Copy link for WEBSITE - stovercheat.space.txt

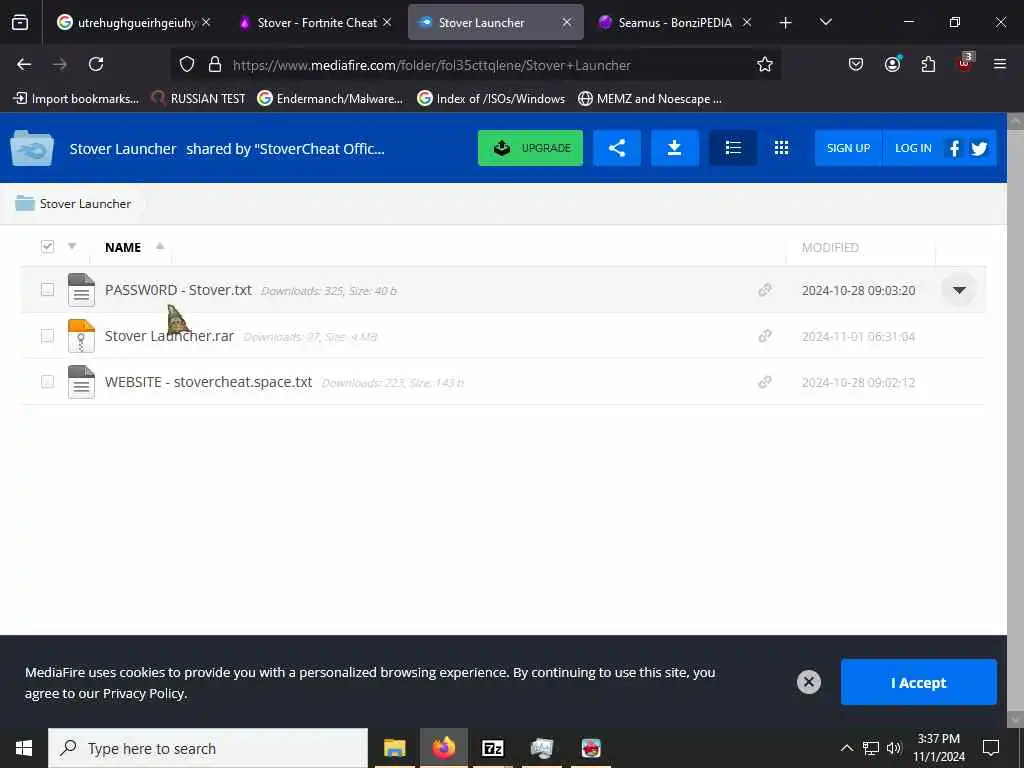pos(765,382)
